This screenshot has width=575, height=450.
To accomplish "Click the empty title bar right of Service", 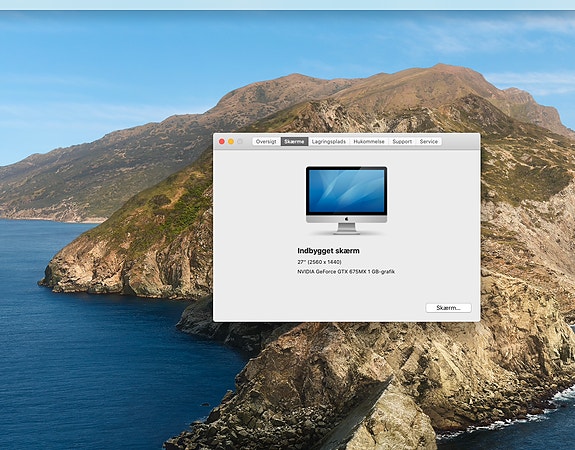I will pyautogui.click(x=460, y=142).
